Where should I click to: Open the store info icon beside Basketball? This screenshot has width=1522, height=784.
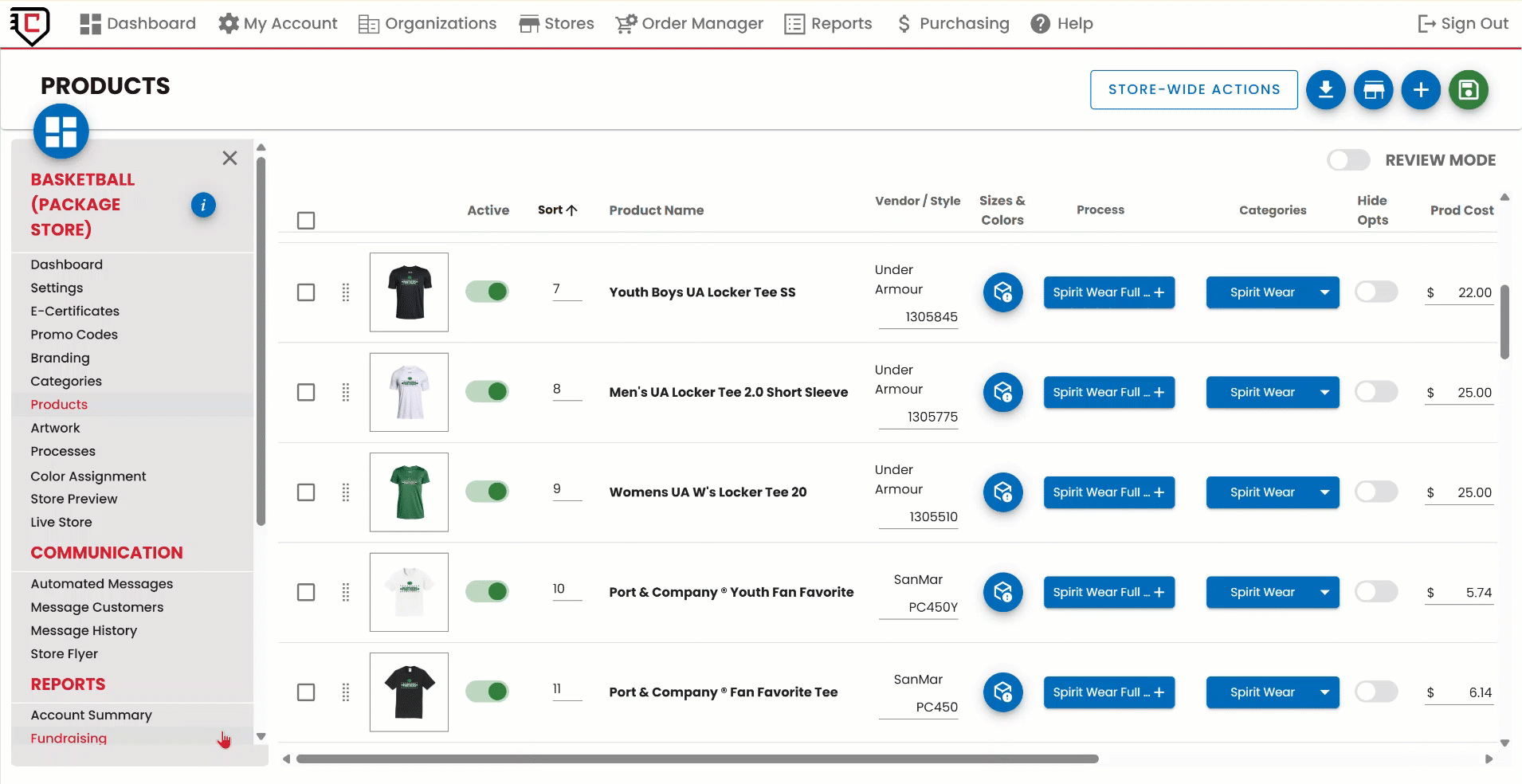[203, 206]
